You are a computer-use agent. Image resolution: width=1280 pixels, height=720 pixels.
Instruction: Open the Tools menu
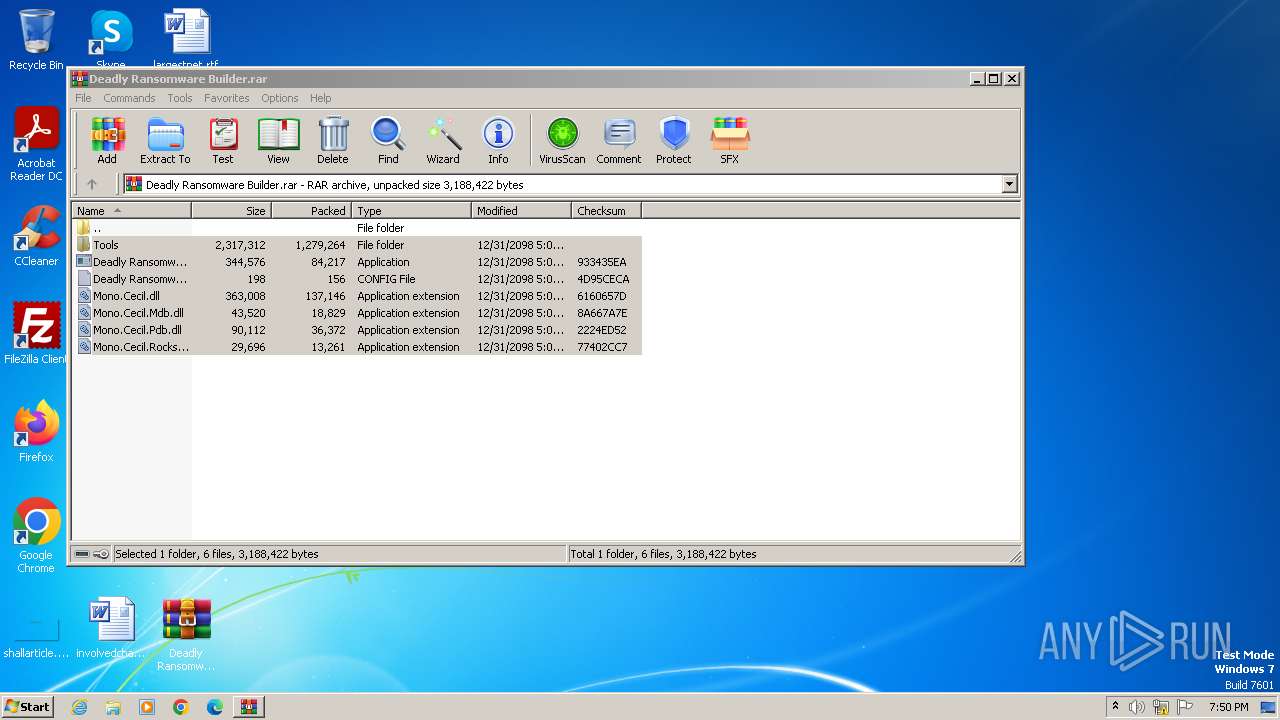[180, 98]
